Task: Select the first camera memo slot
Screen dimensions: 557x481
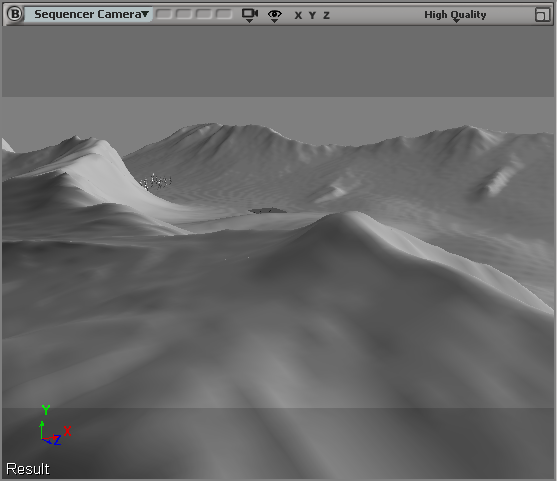Action: (164, 14)
